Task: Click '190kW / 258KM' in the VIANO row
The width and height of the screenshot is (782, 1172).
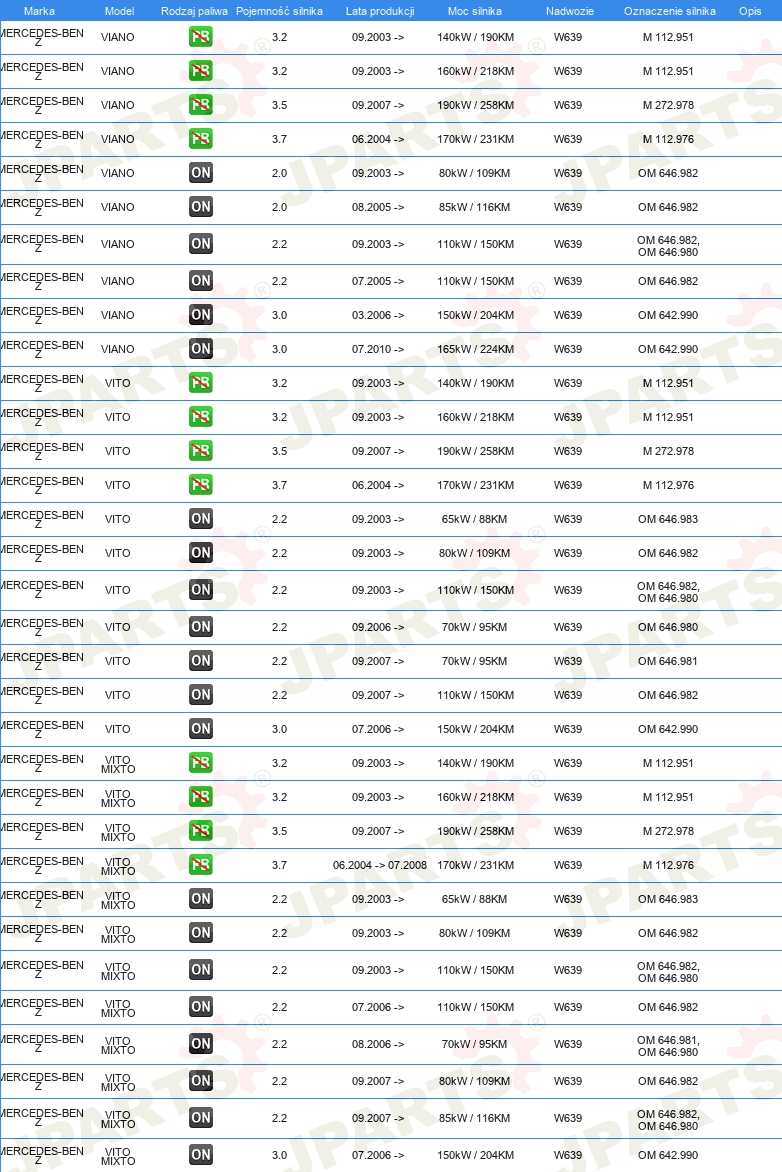Action: [475, 105]
